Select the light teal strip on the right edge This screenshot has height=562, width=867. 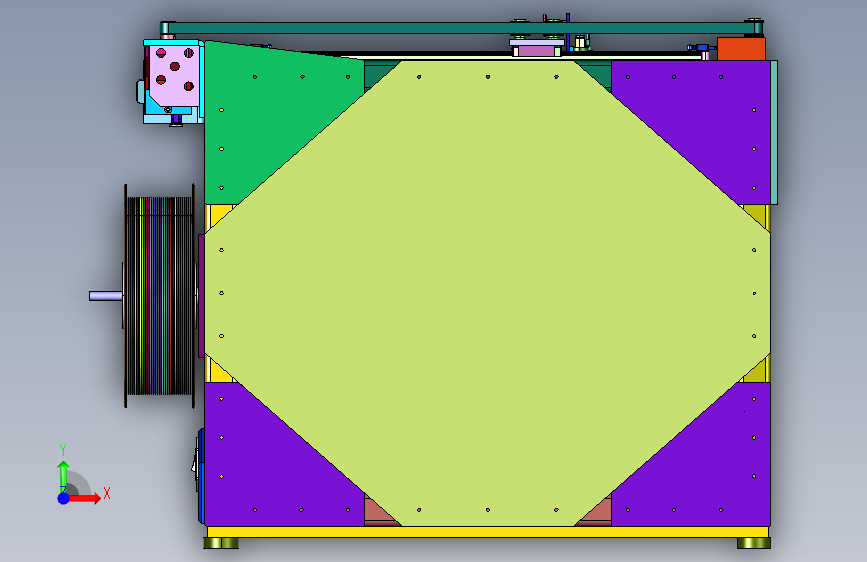point(774,133)
